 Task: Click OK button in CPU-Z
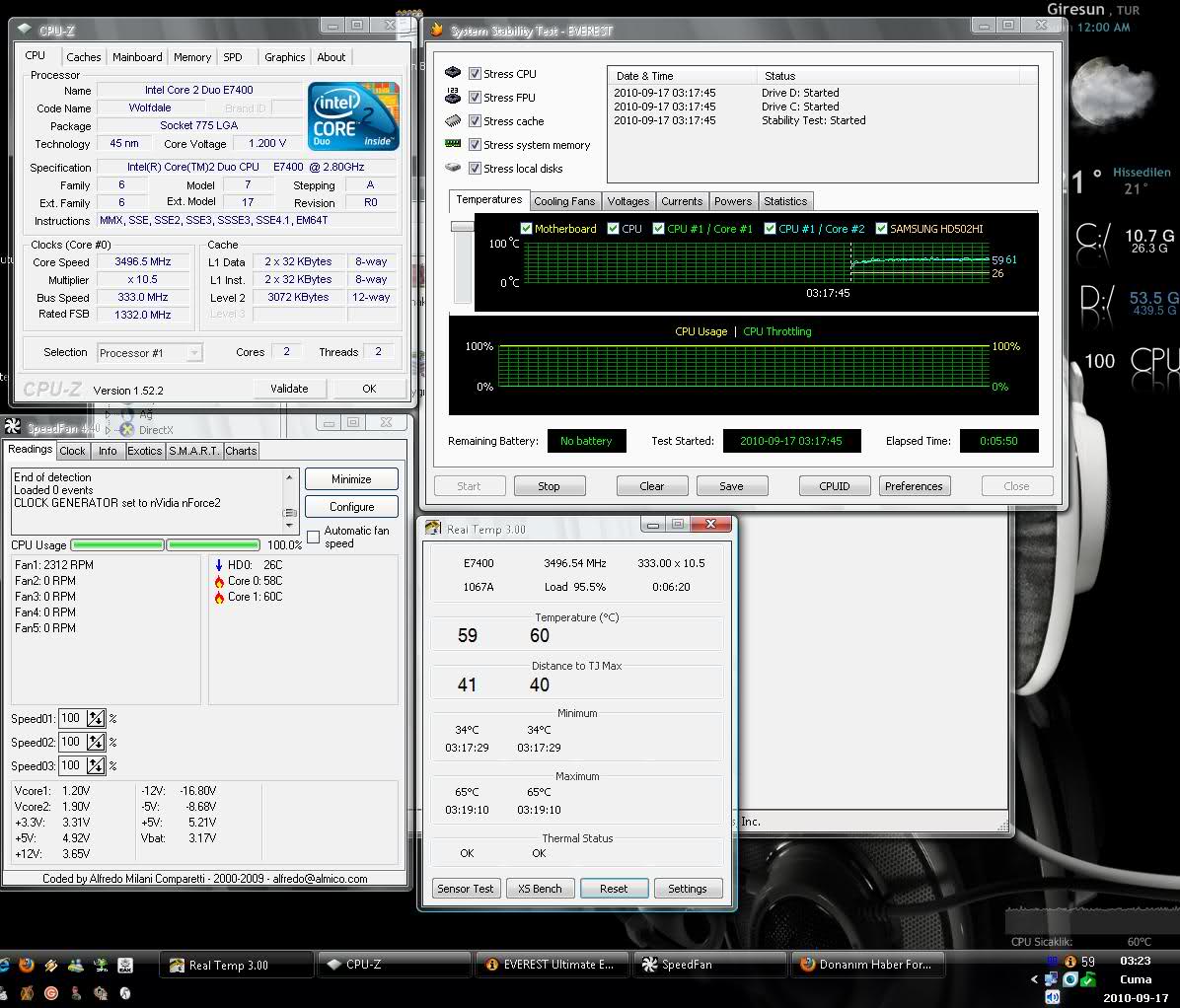click(369, 389)
